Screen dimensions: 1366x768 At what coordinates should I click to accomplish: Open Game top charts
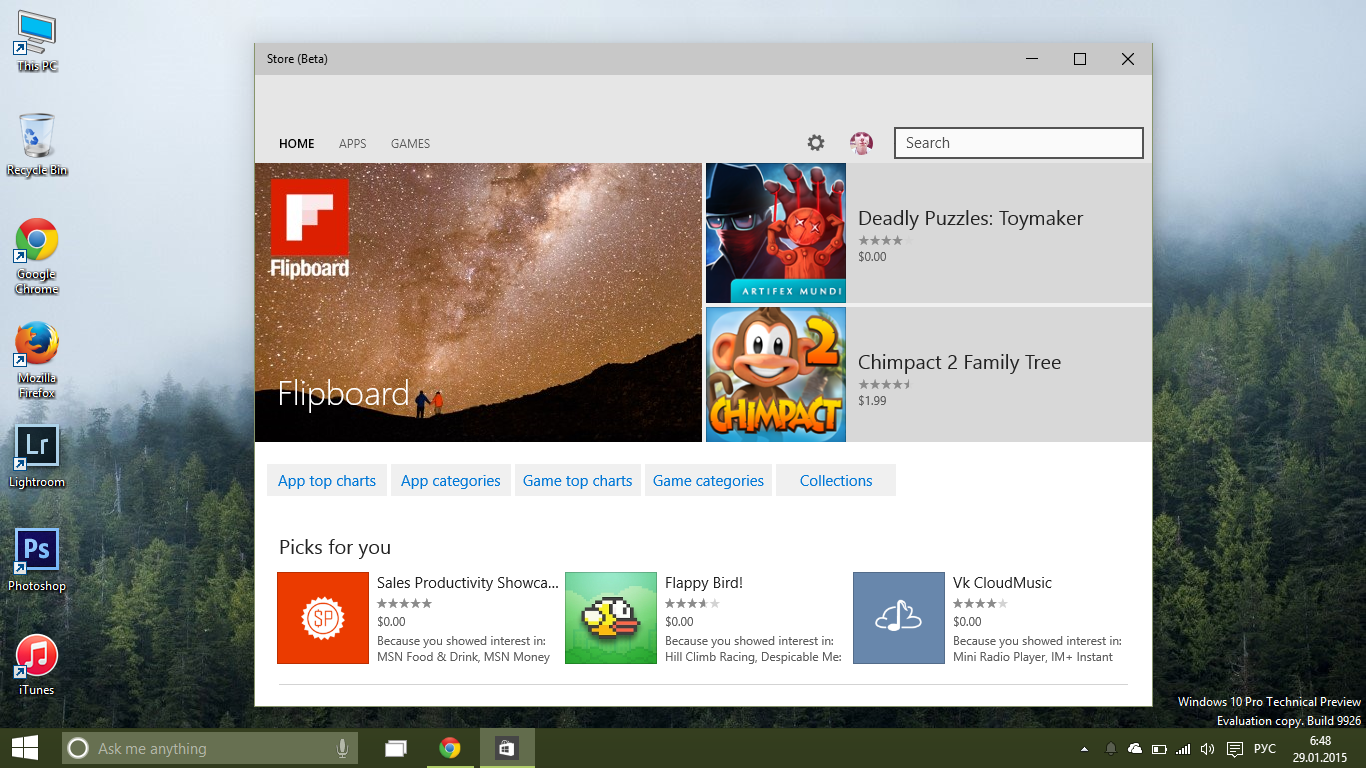[x=578, y=480]
